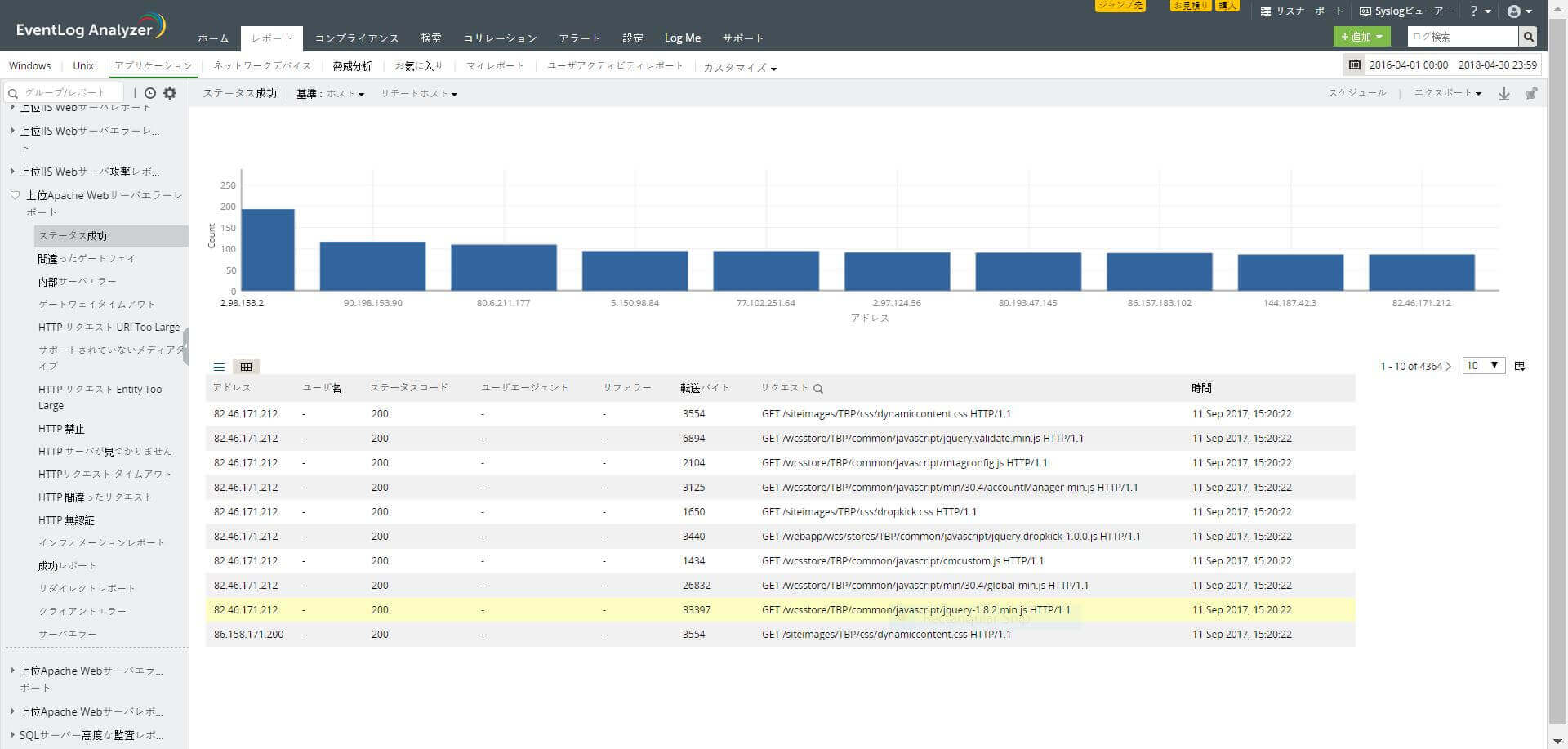Expand the エクスポート dropdown
The image size is (1568, 749).
pos(1447,93)
